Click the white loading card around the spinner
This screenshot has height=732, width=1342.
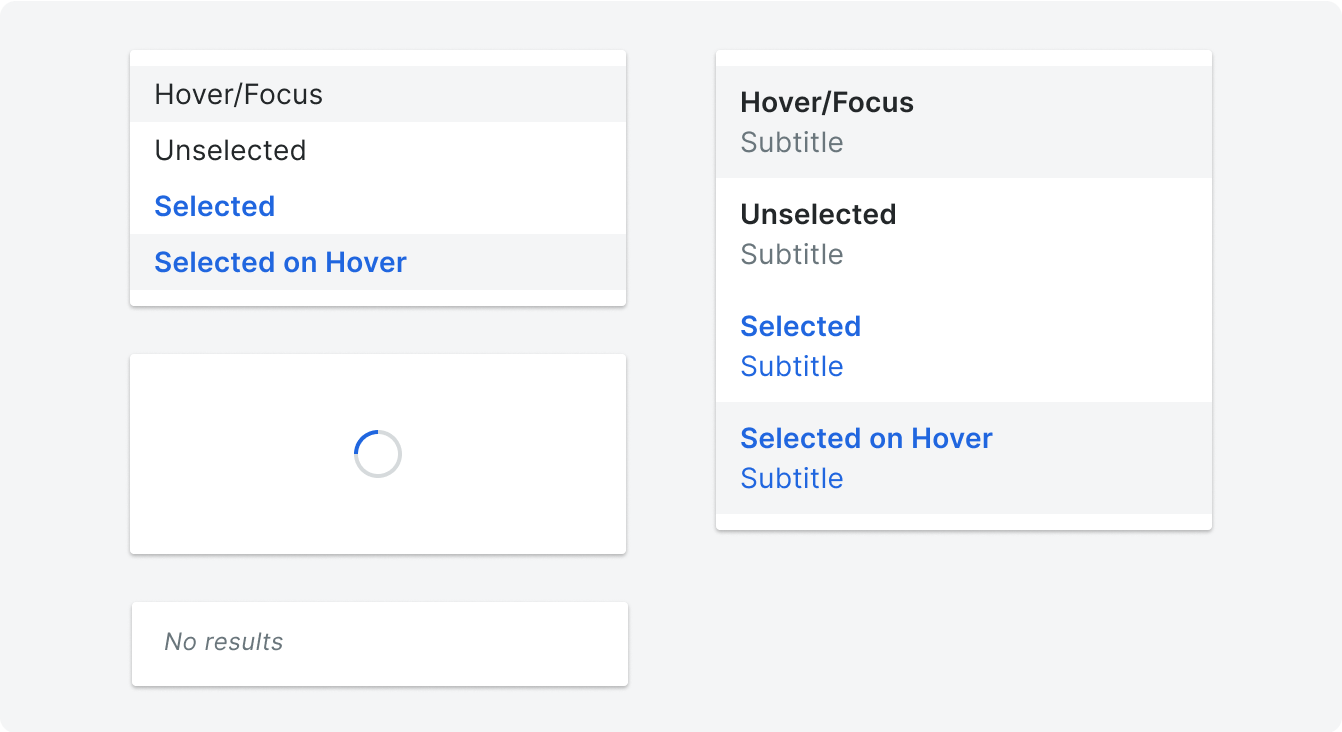(x=378, y=454)
